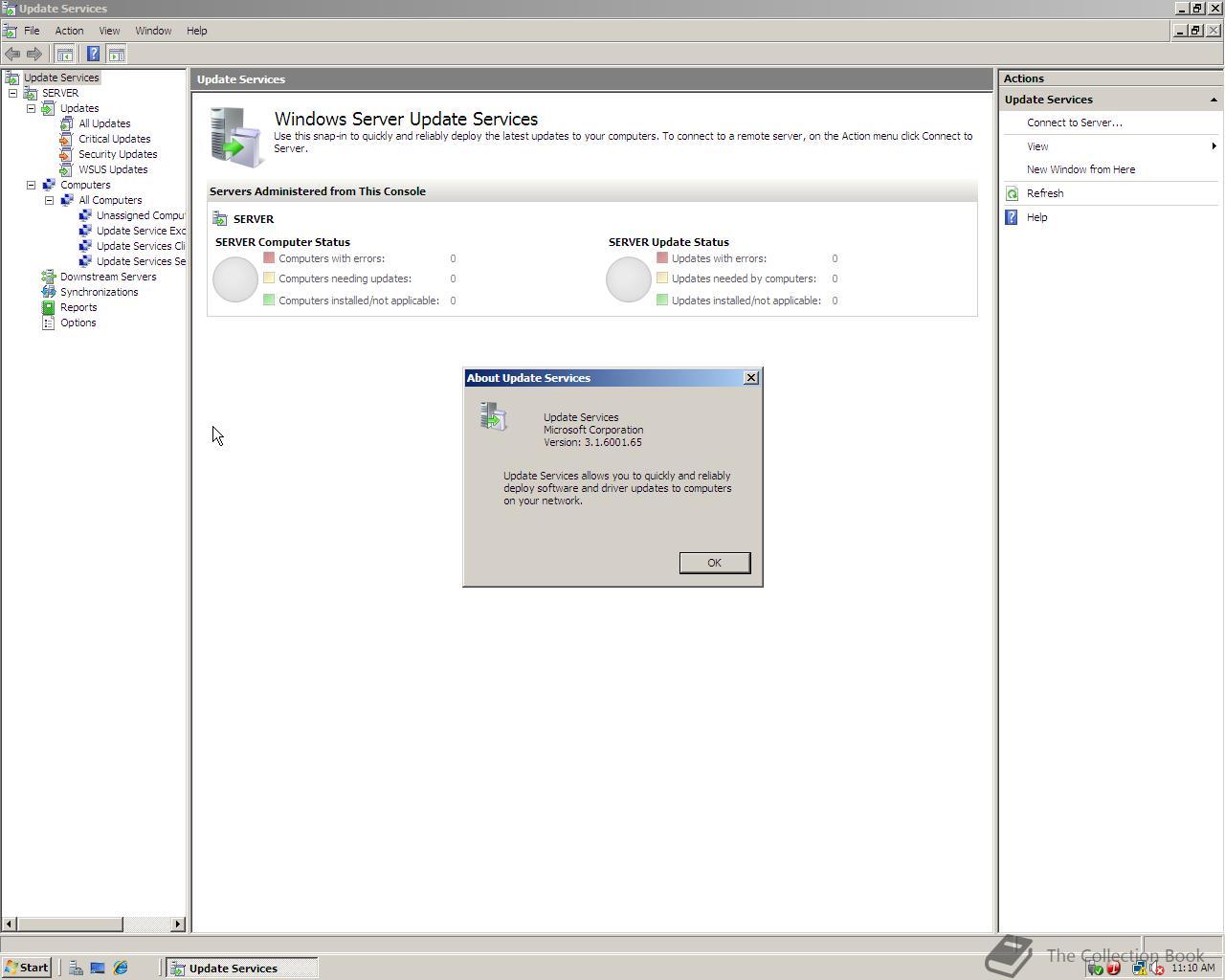Collapse the Computers tree node
This screenshot has height=980, width=1225.
[31, 185]
